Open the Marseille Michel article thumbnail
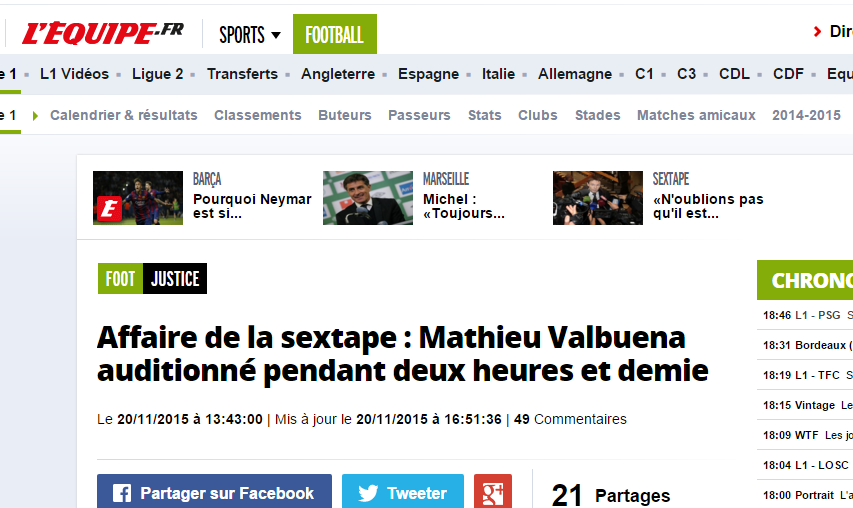853x508 pixels. pyautogui.click(x=368, y=198)
